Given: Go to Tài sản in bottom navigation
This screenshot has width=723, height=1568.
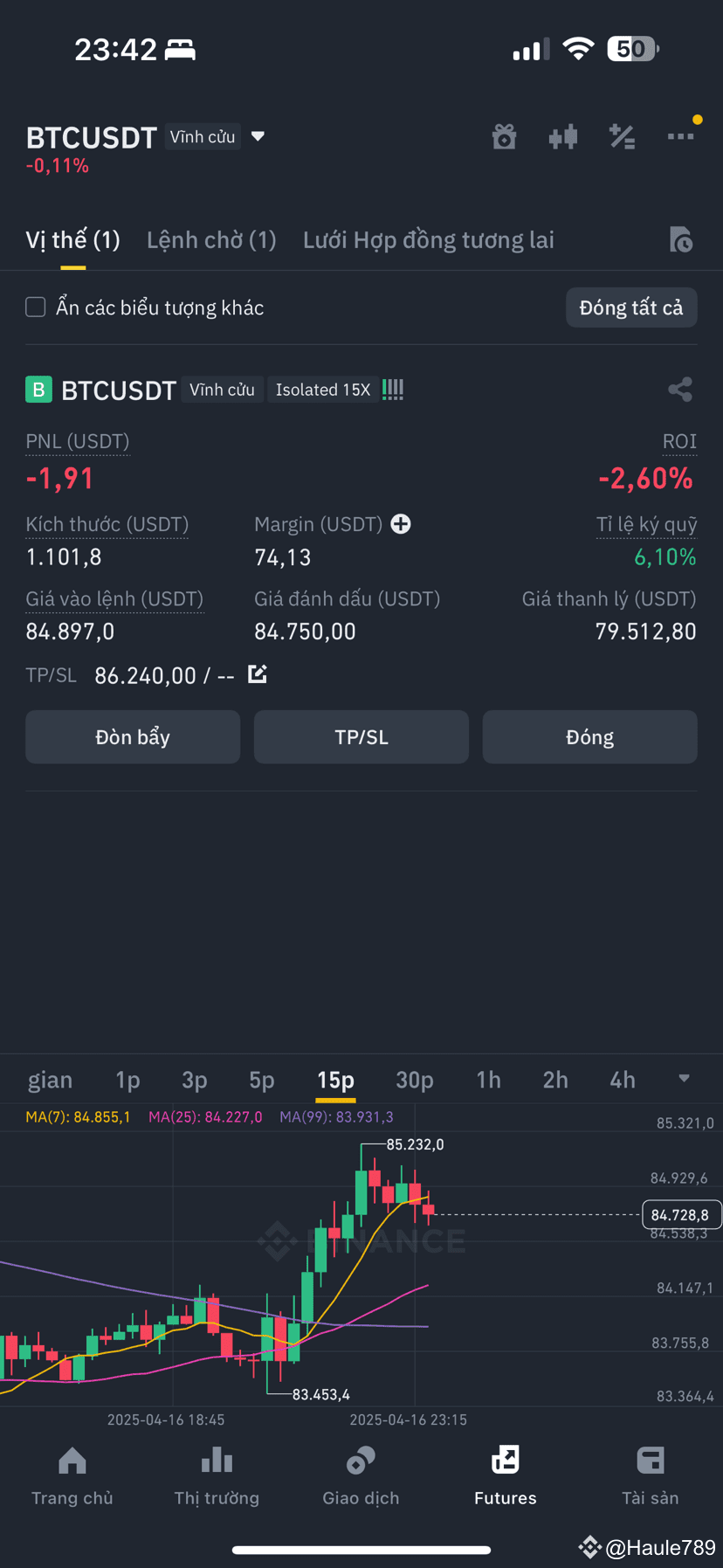Looking at the screenshot, I should 651,1475.
